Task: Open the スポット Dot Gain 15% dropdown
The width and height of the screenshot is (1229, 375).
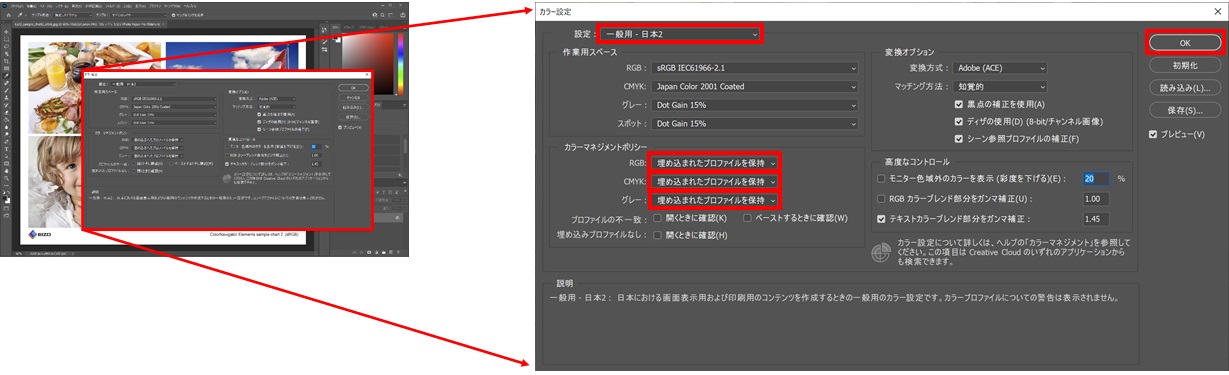Action: click(x=756, y=123)
